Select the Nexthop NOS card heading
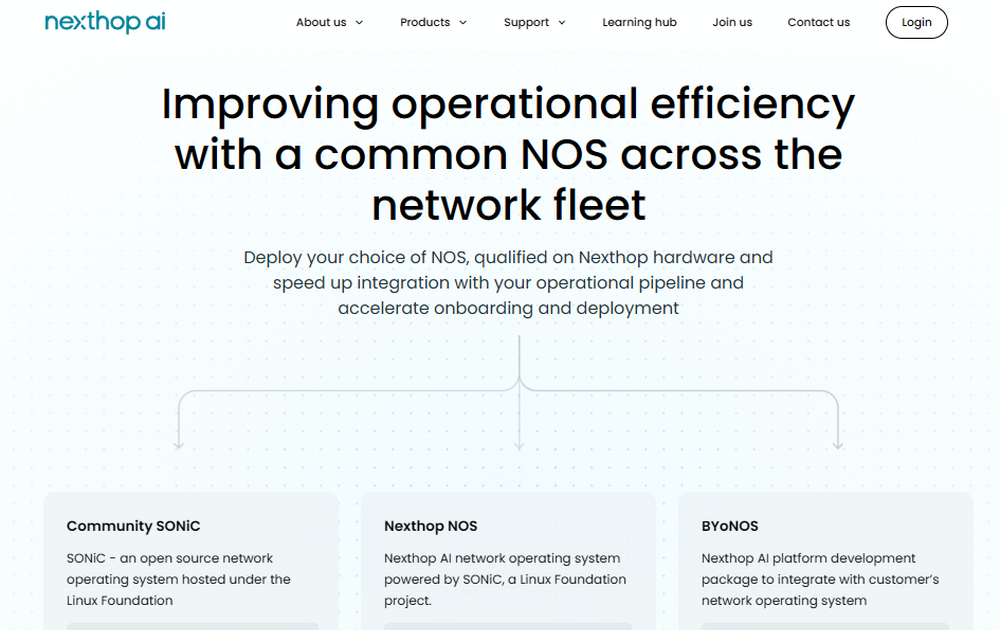Viewport: 1000px width, 630px height. tap(430, 526)
